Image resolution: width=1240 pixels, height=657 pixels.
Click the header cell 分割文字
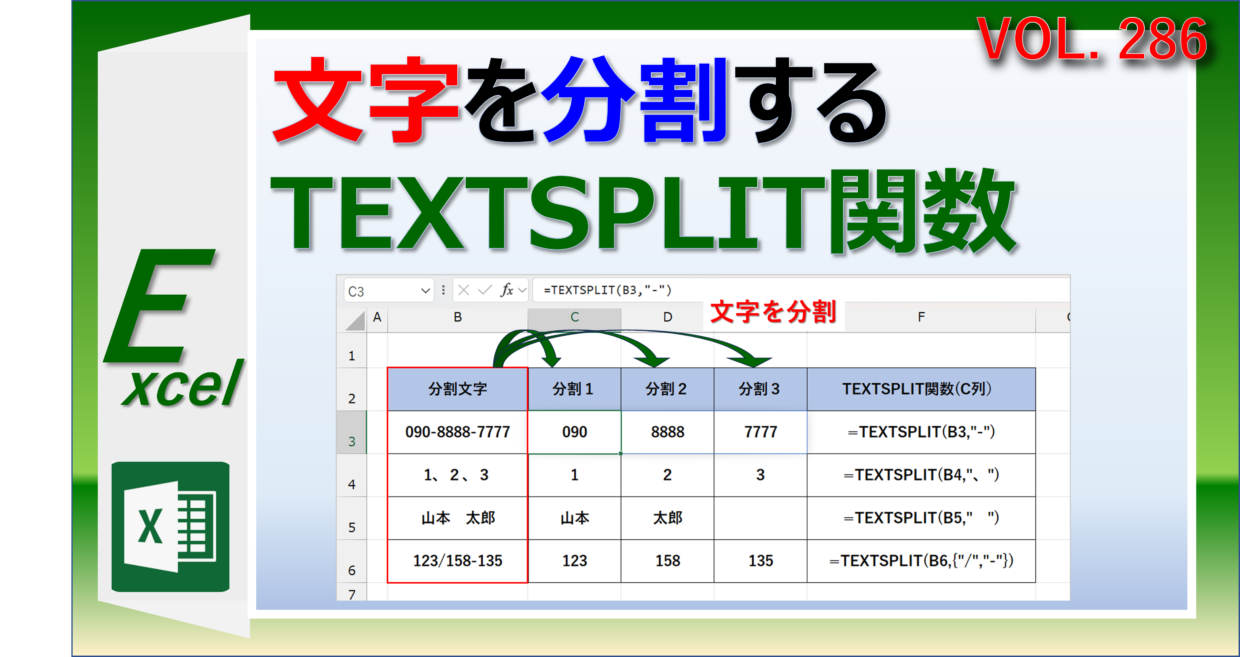tap(458, 389)
